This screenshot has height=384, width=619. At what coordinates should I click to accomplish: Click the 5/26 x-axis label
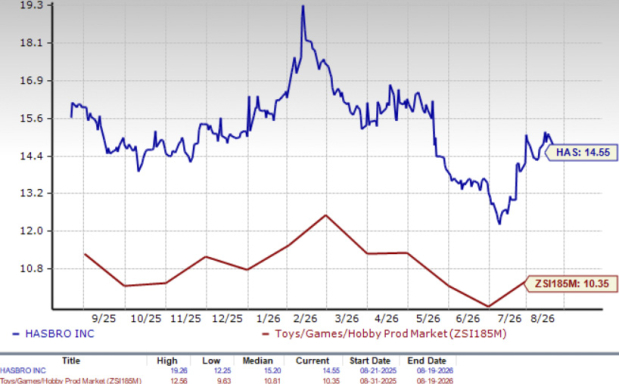pos(428,318)
